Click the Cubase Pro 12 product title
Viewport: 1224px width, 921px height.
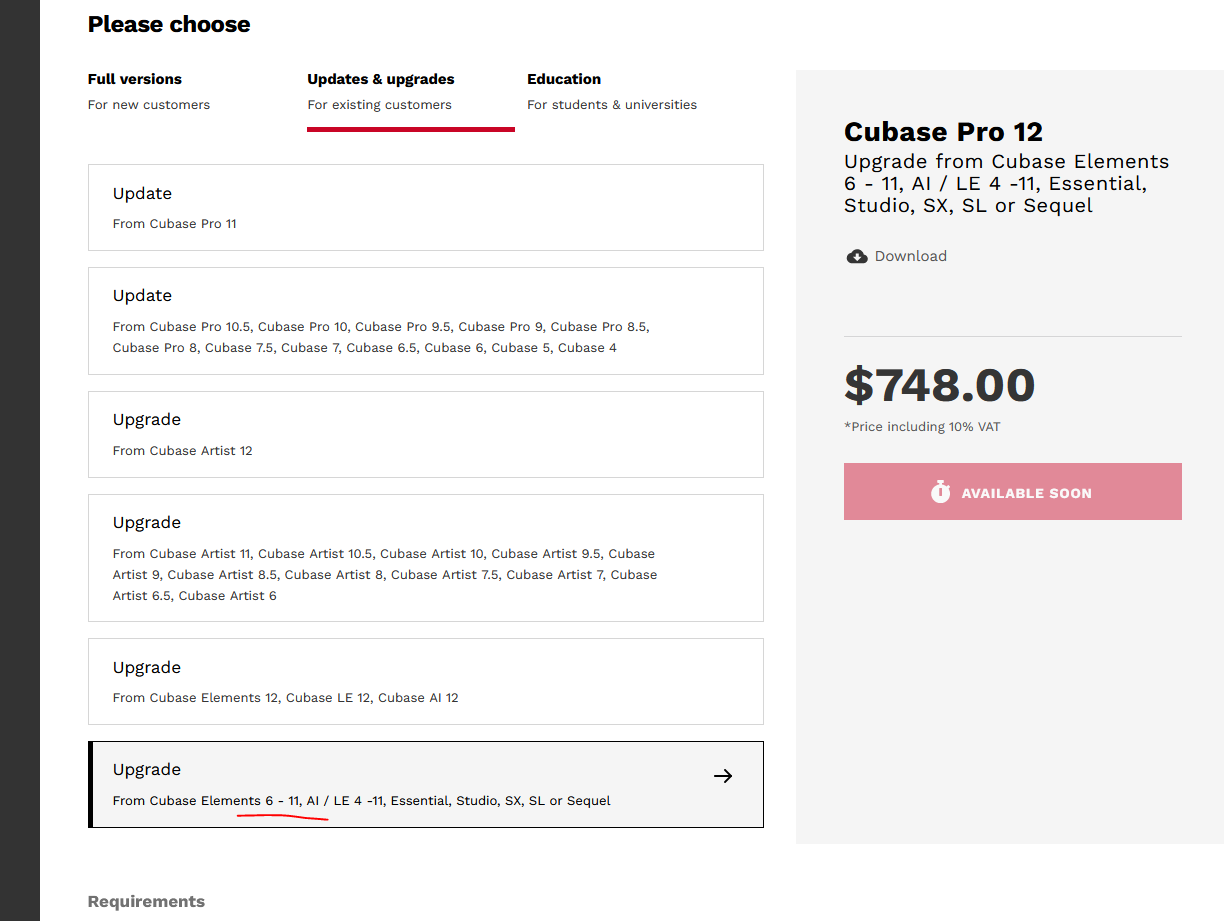click(943, 132)
